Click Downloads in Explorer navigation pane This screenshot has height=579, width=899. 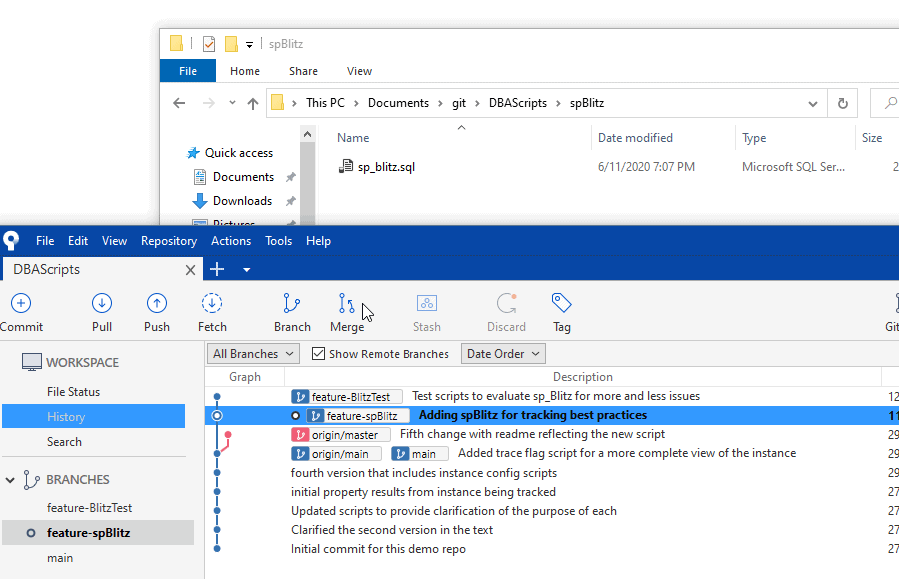(x=242, y=201)
